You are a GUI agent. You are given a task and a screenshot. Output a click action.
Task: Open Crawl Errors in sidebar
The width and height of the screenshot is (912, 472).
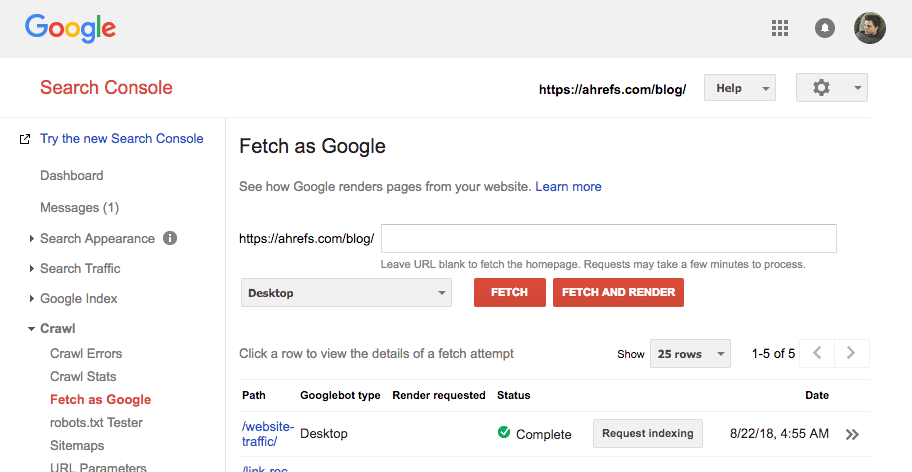tap(86, 353)
